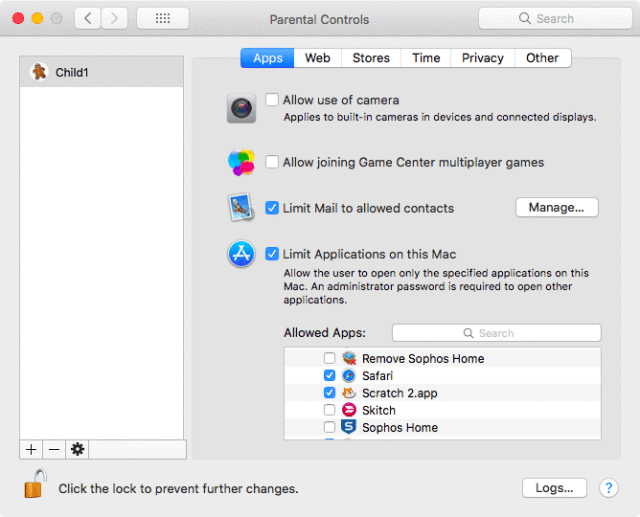Click the padlock icon to lock changes

coord(35,484)
